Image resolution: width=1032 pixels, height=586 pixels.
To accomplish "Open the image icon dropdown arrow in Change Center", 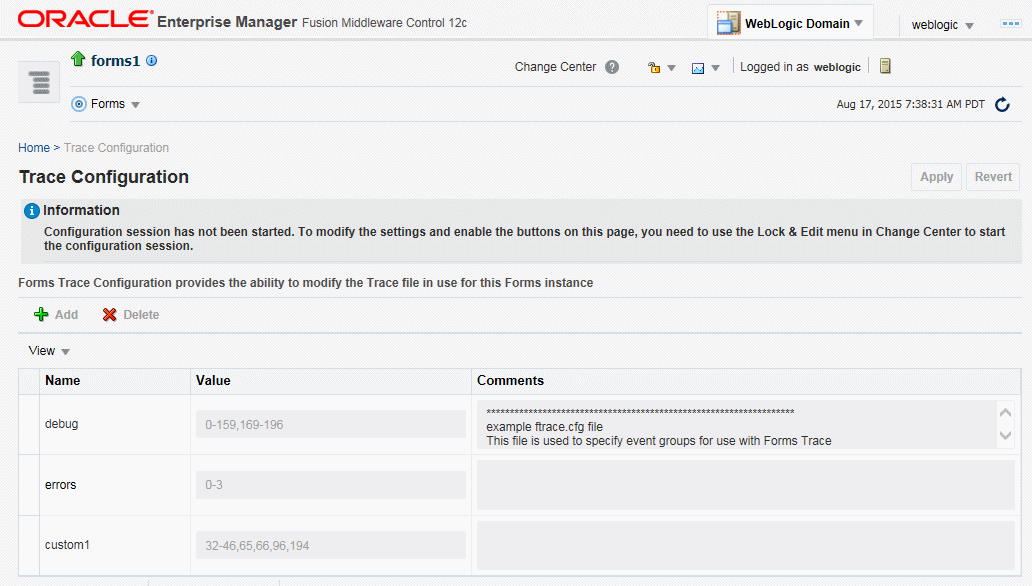I will (x=715, y=68).
